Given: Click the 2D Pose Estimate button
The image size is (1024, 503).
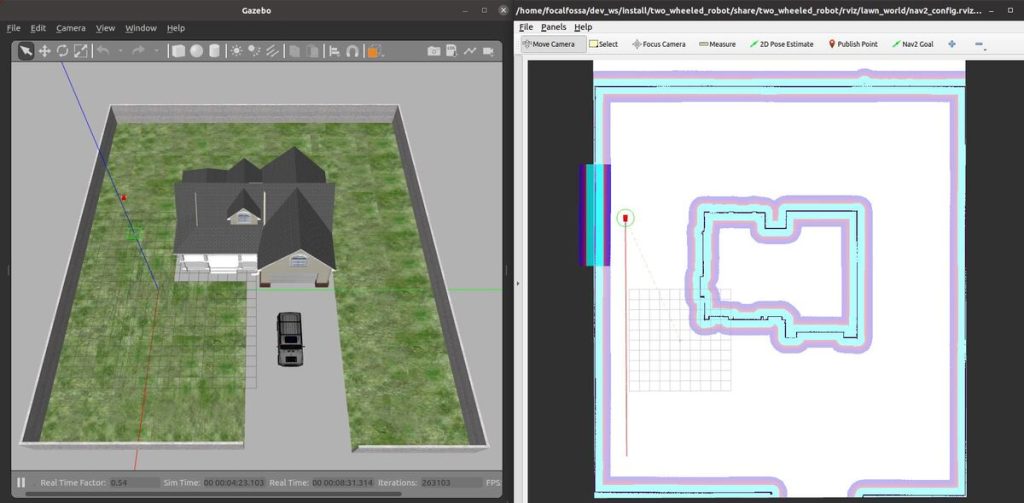Looking at the screenshot, I should point(781,44).
